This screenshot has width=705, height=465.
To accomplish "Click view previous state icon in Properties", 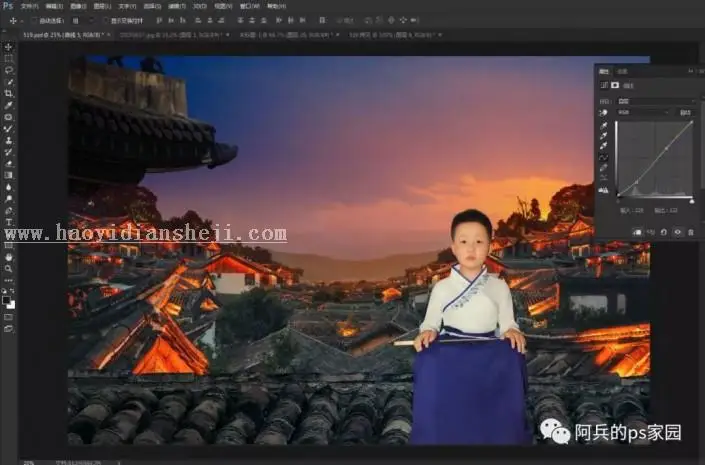I will click(651, 232).
